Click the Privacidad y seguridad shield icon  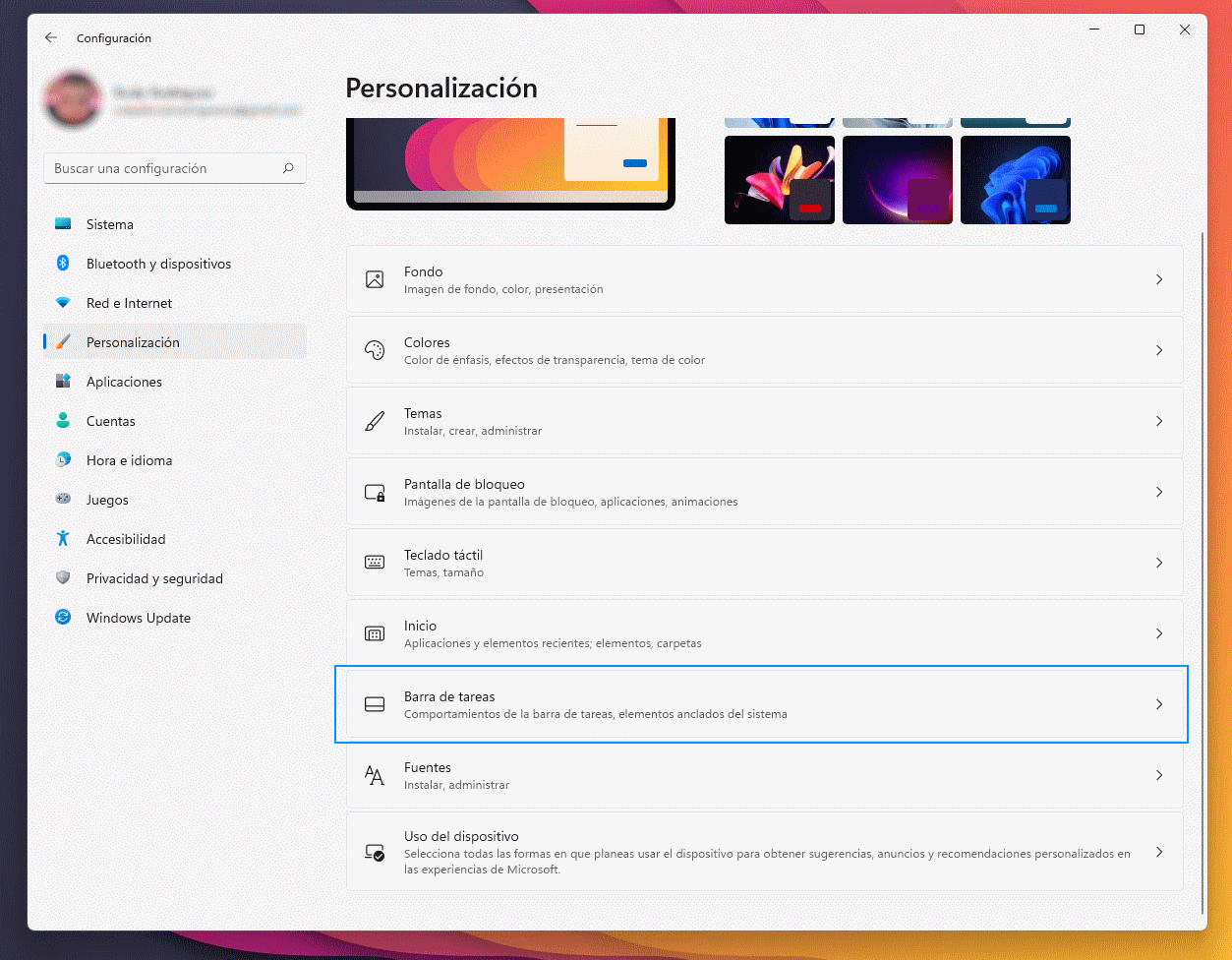(63, 578)
